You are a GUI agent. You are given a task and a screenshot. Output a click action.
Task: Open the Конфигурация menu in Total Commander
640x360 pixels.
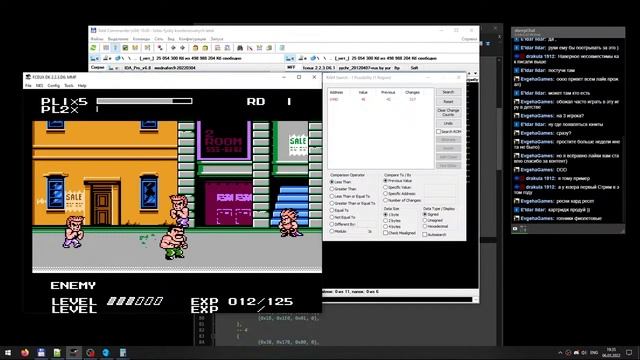[192, 39]
